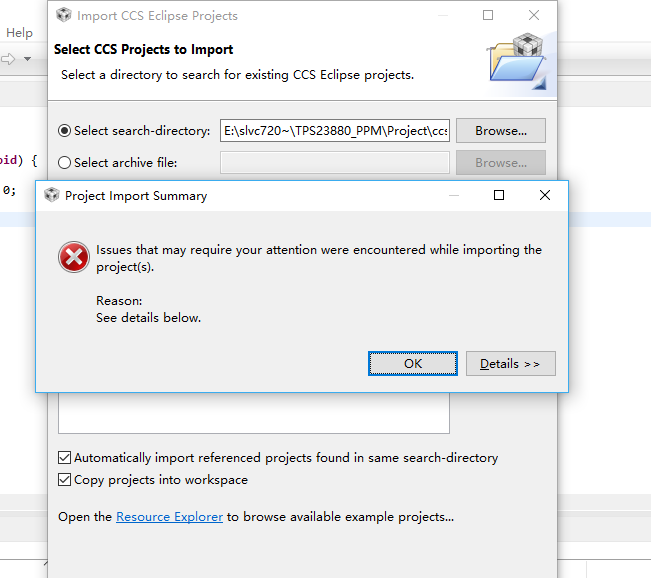This screenshot has width=651, height=578.
Task: Uncheck Copy projects into workspace
Action: [x=64, y=480]
